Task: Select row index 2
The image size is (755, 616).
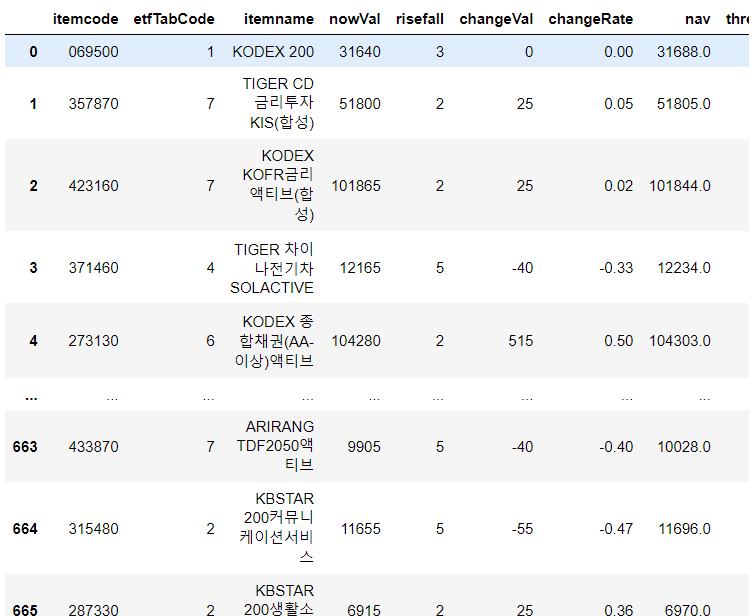Action: (x=33, y=185)
